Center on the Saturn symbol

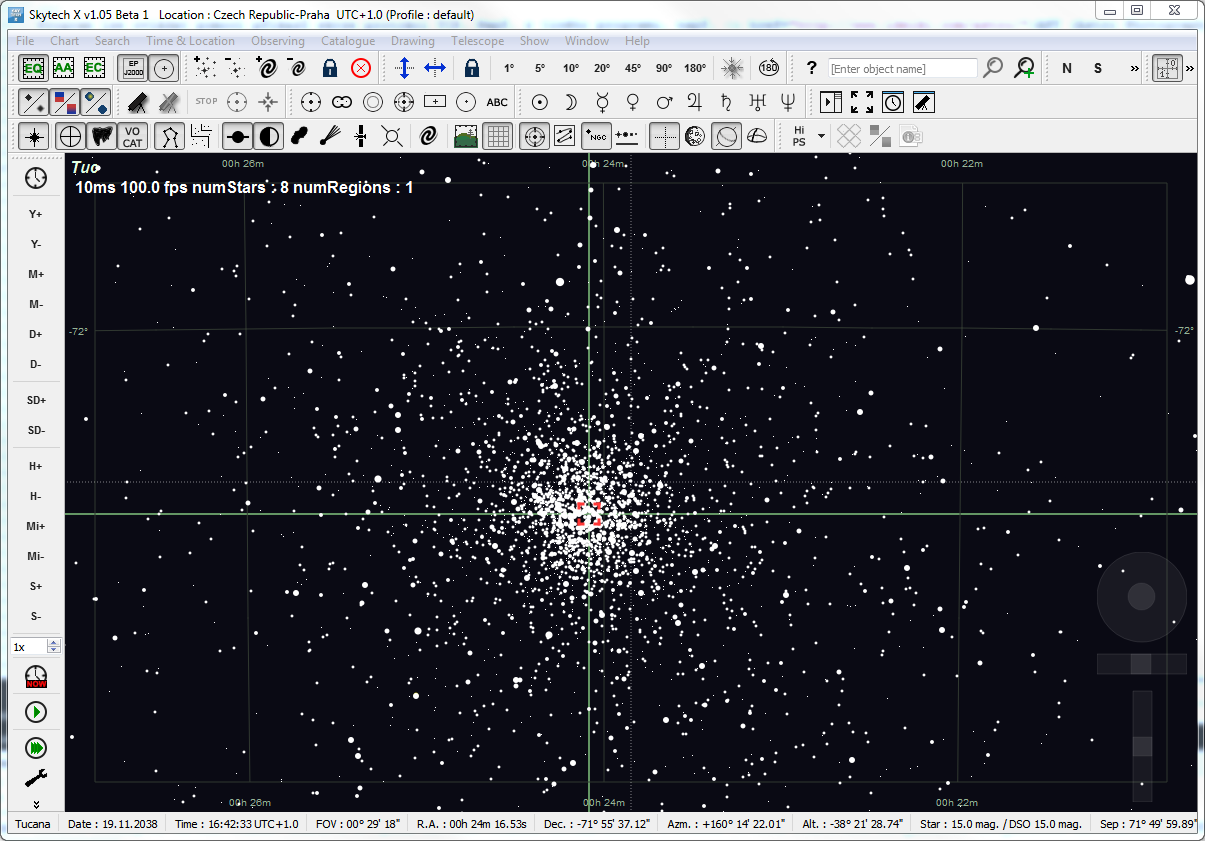[x=726, y=102]
